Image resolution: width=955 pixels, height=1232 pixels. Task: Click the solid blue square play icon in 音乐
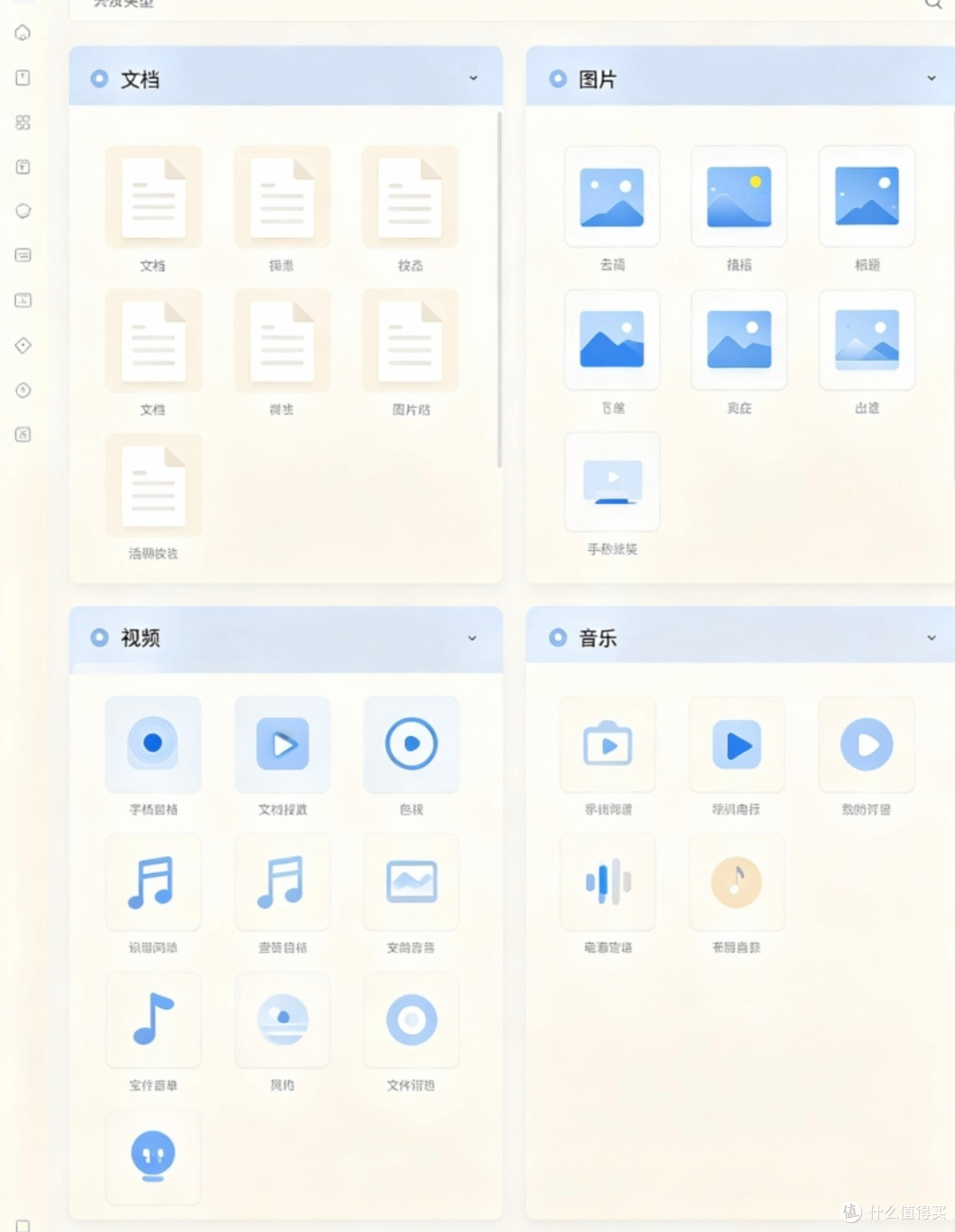pos(737,744)
